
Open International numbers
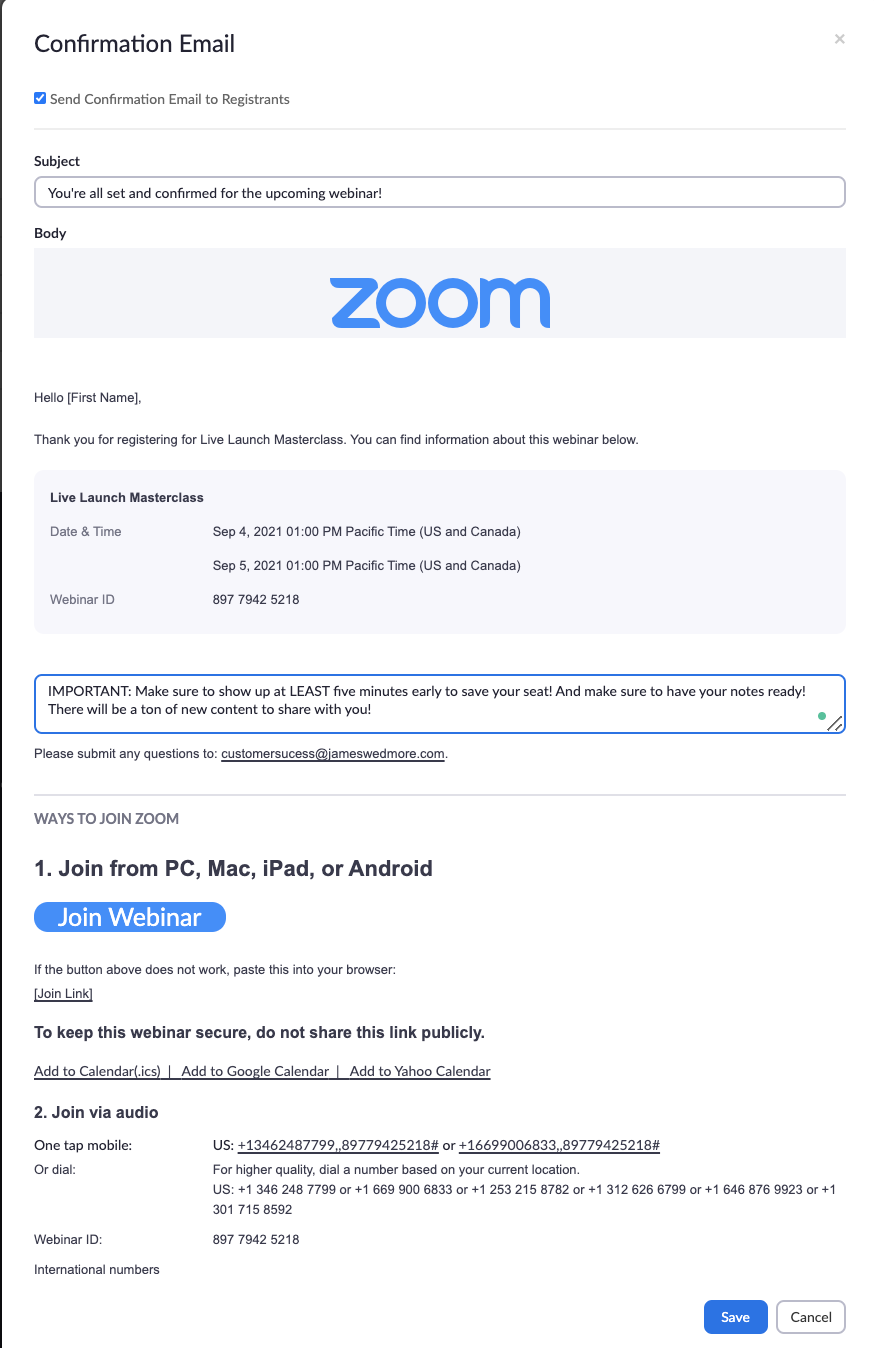click(x=97, y=1269)
